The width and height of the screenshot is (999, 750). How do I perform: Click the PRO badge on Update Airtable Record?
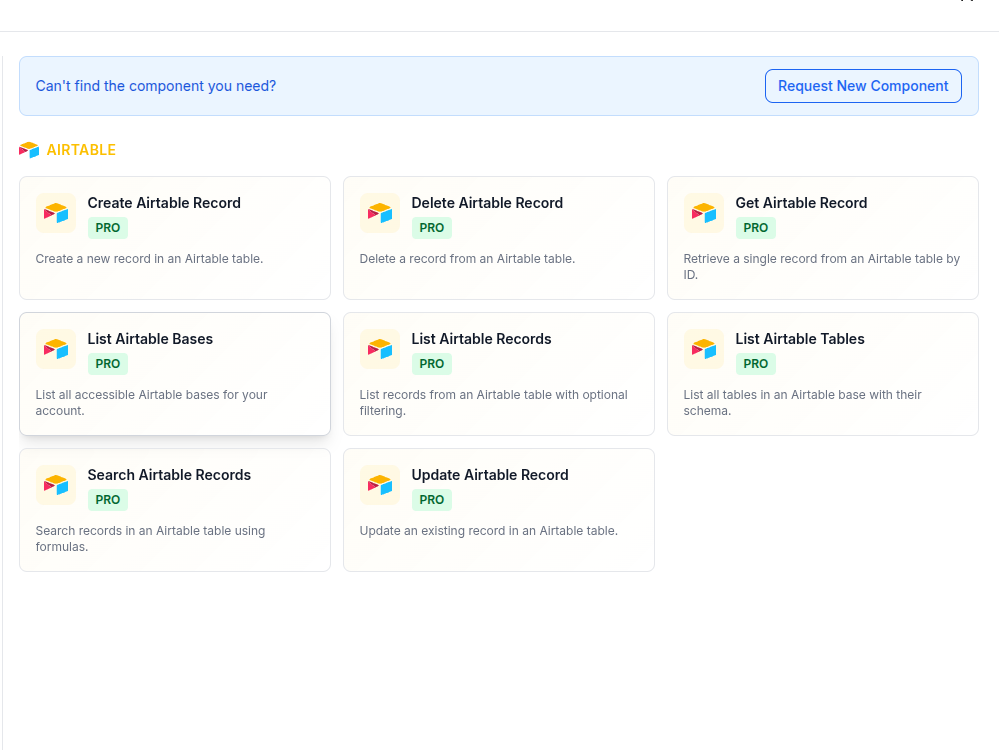(x=431, y=500)
